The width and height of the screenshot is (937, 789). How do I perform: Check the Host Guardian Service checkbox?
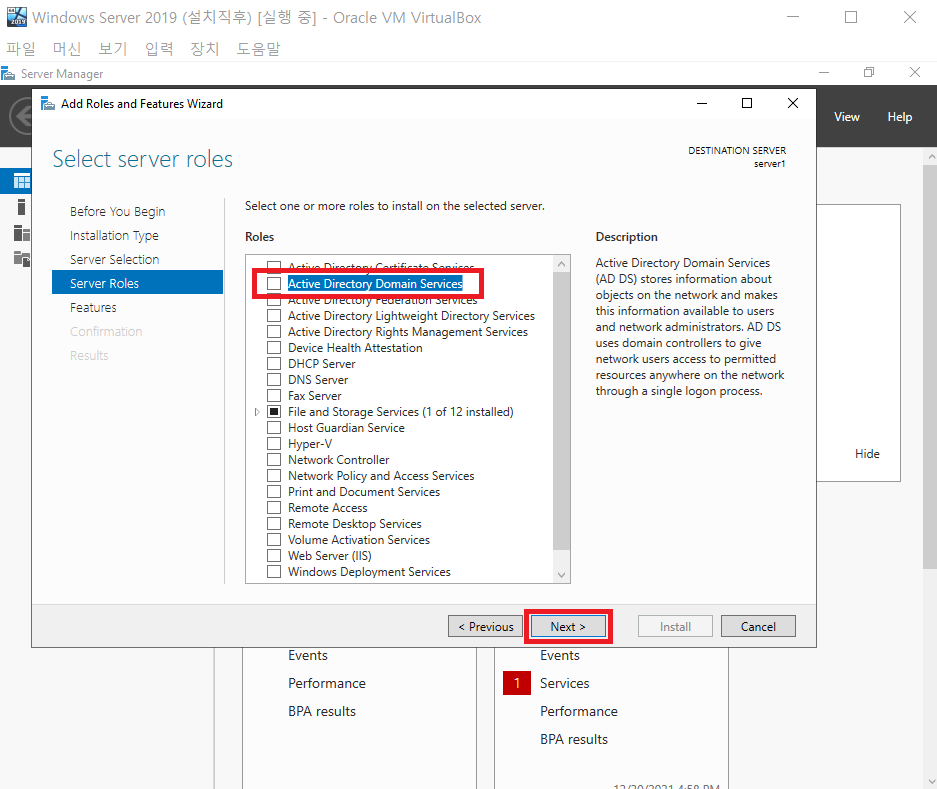pos(274,428)
